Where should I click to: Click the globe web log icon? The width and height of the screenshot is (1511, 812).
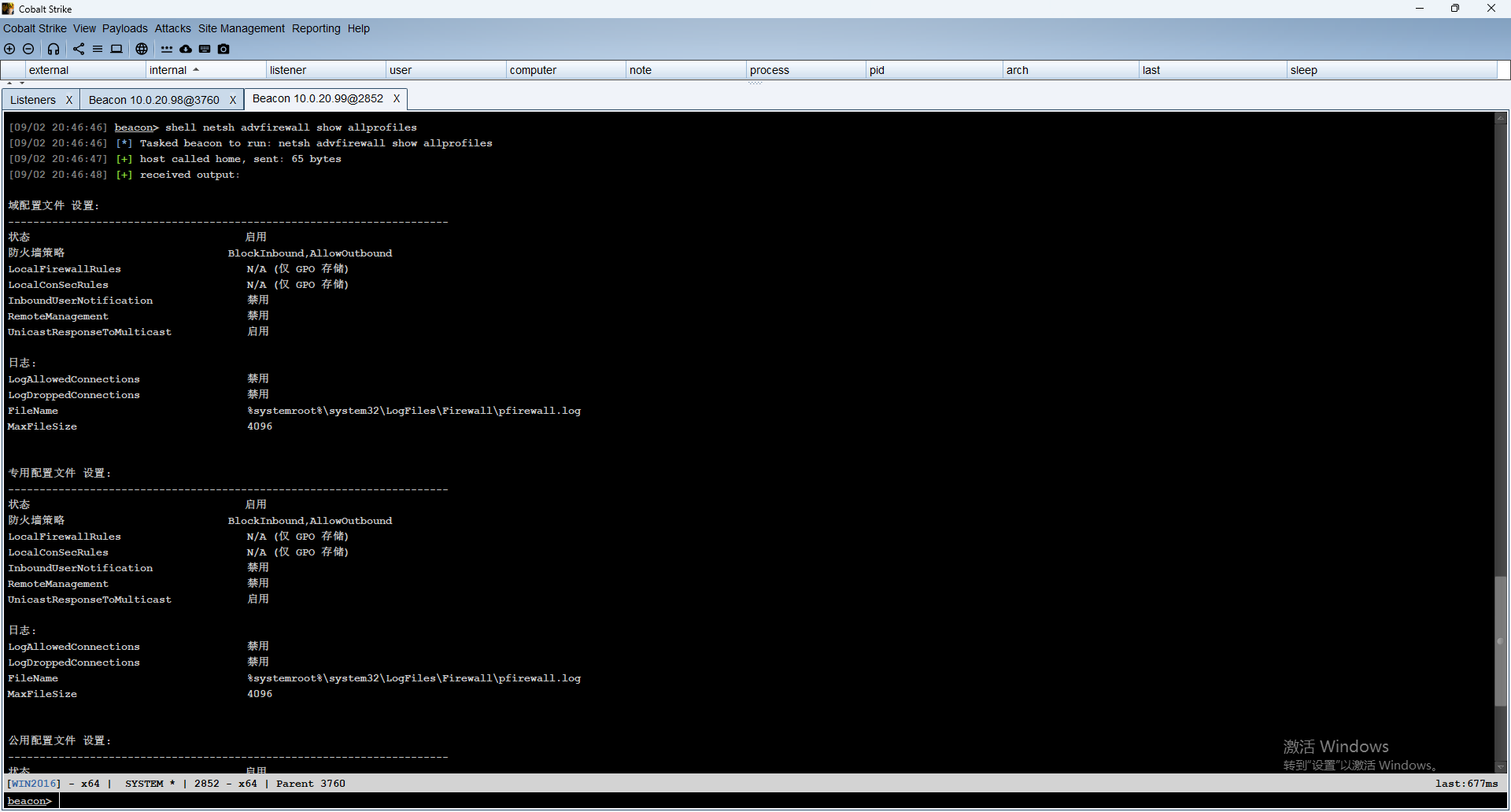142,49
